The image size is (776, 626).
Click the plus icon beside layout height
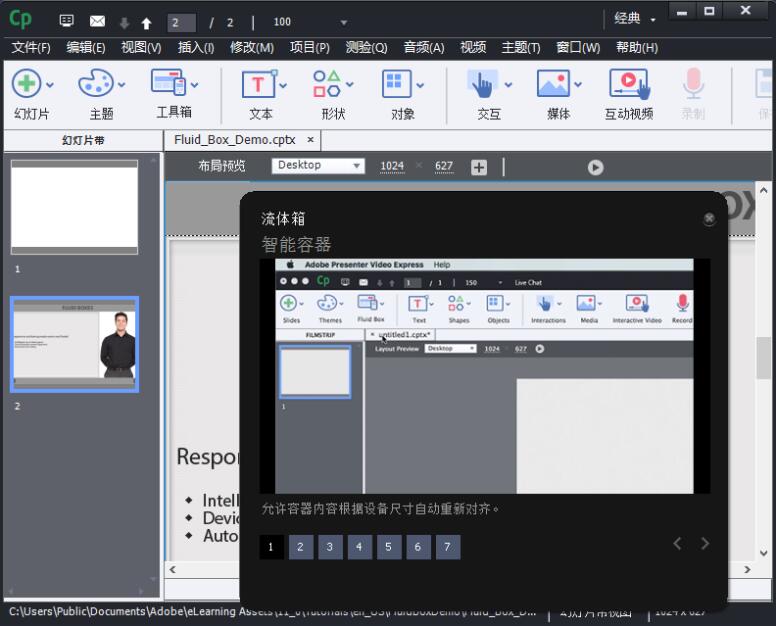point(479,167)
